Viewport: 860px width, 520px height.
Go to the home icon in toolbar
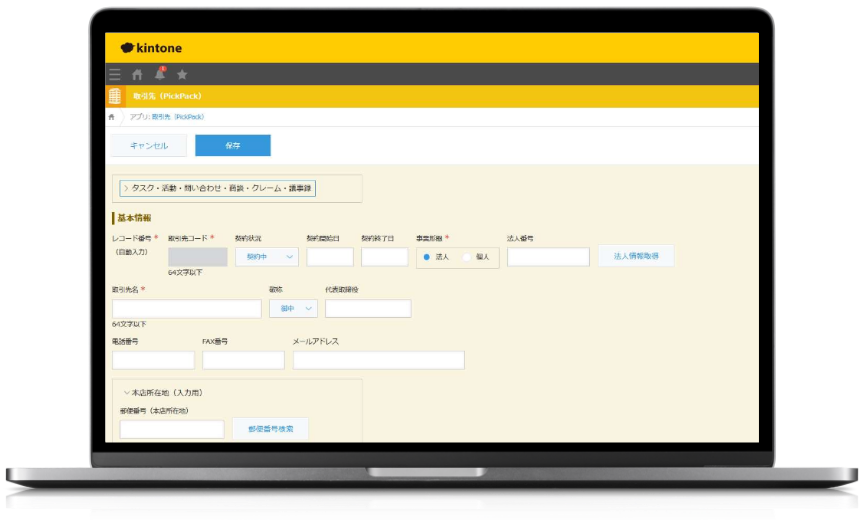pyautogui.click(x=137, y=75)
